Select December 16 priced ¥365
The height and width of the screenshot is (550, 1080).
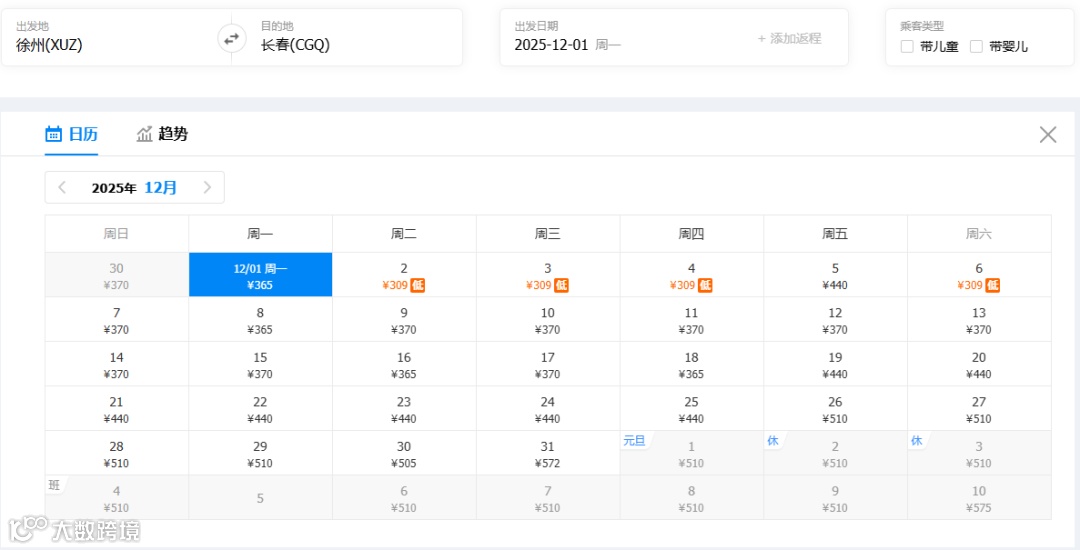(404, 364)
